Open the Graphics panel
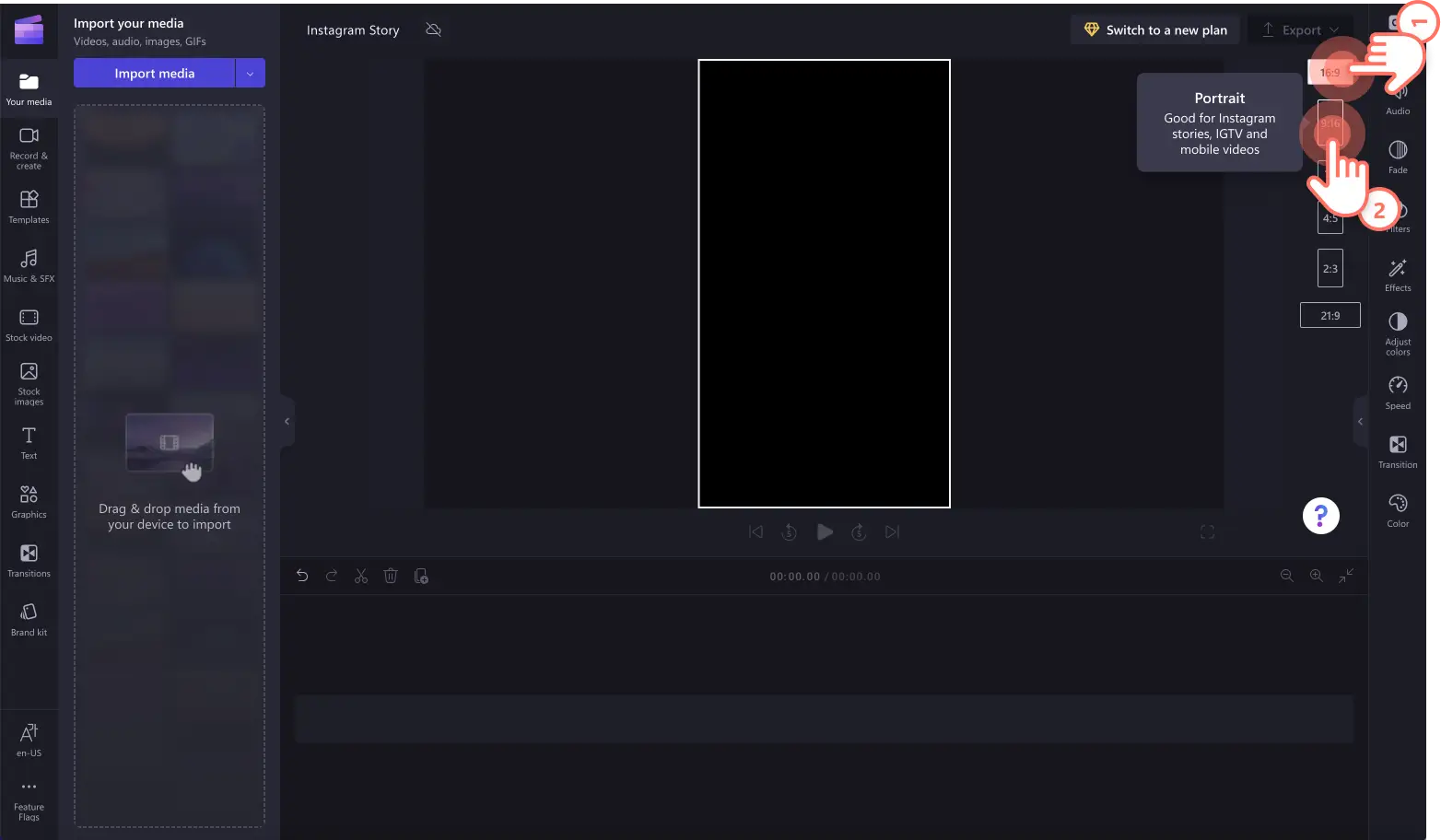Image resolution: width=1441 pixels, height=840 pixels. pos(29,501)
